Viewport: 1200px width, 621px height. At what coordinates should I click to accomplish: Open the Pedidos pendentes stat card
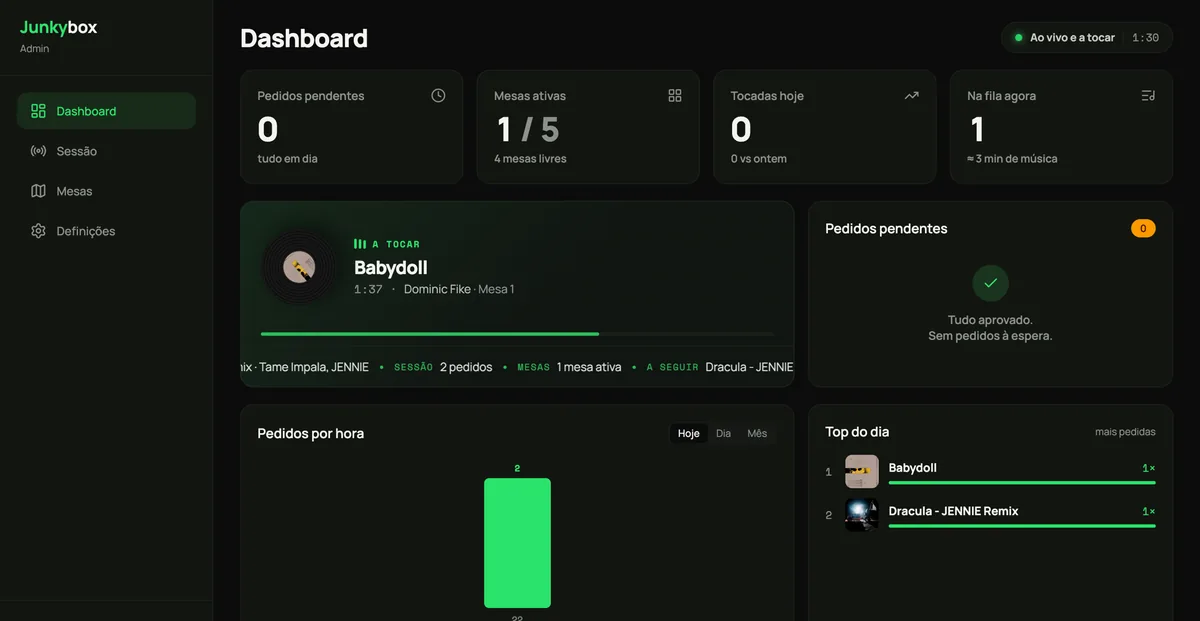352,127
